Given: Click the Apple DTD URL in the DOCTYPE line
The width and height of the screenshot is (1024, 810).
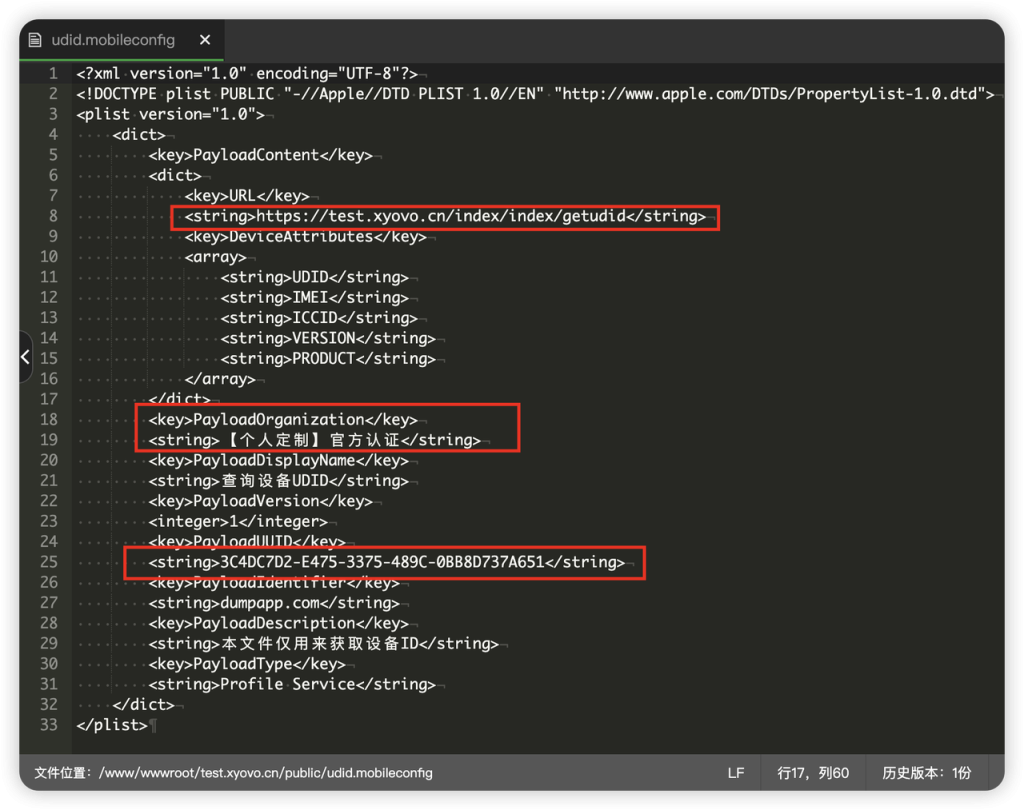Looking at the screenshot, I should [776, 94].
